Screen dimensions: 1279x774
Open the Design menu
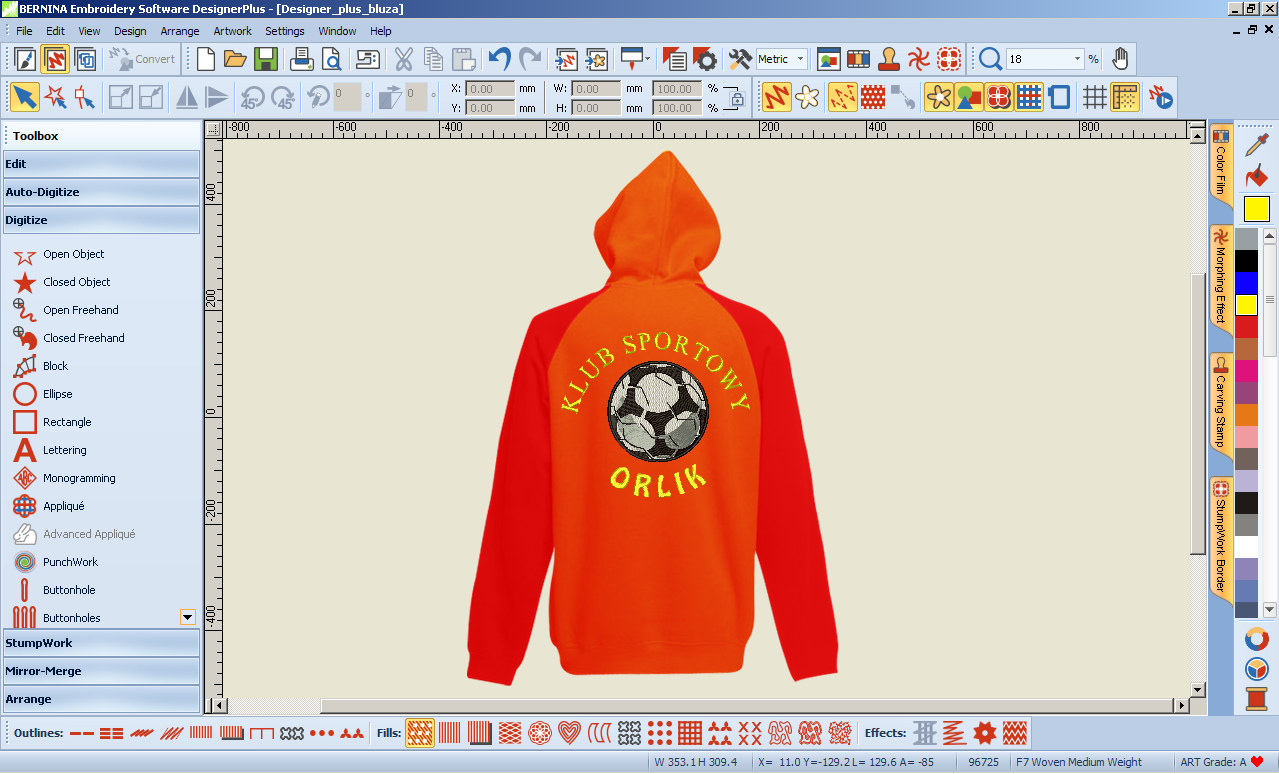click(130, 31)
